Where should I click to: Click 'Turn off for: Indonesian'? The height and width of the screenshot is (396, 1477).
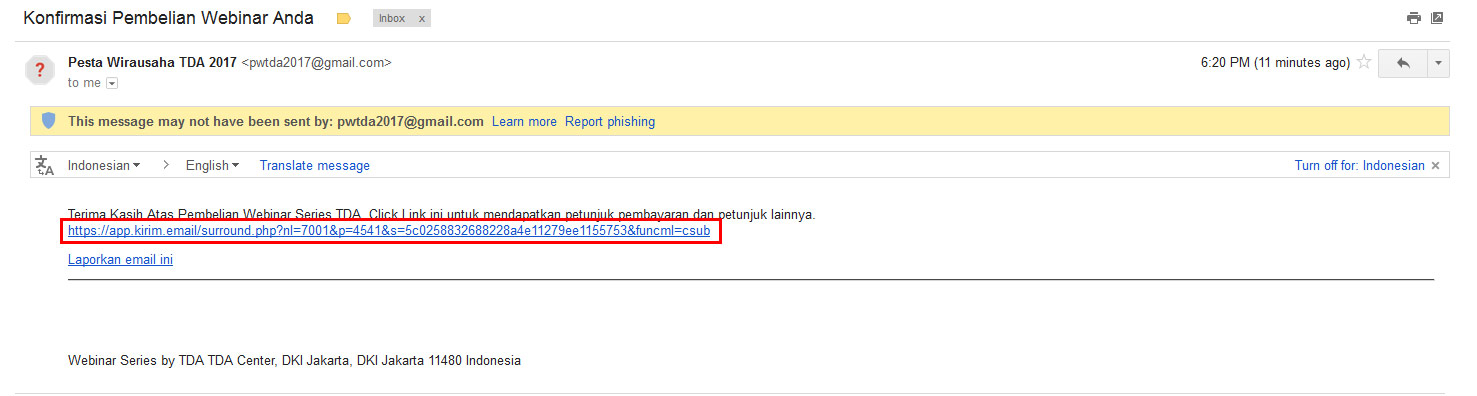coord(1360,165)
